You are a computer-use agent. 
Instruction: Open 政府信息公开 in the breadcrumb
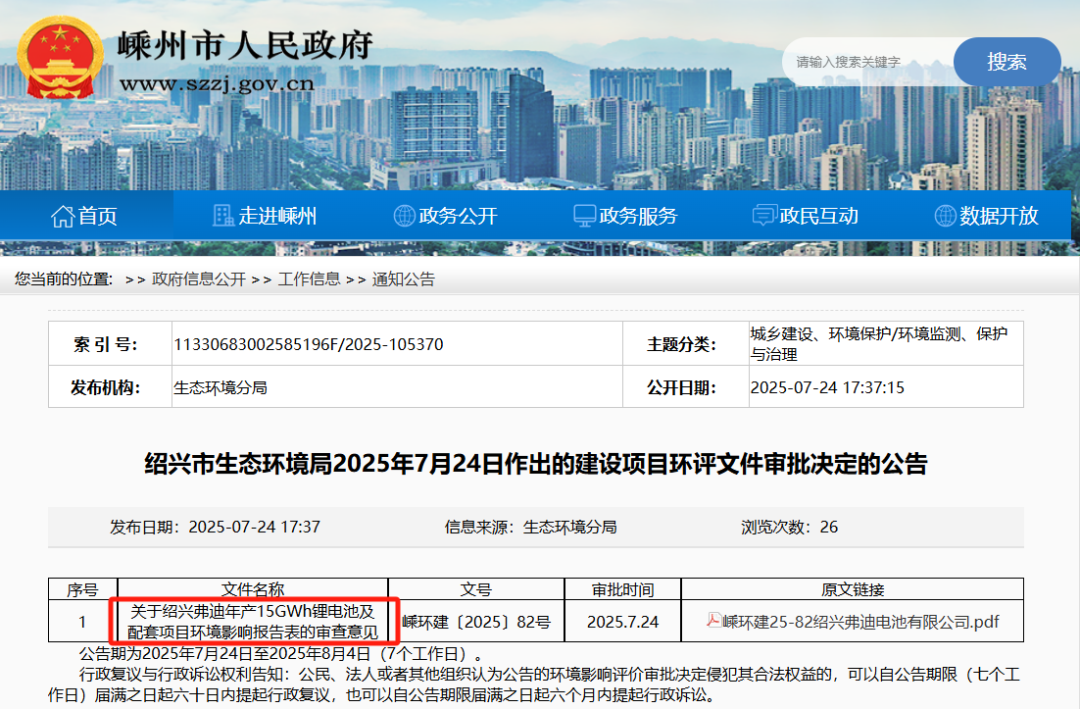click(x=198, y=280)
